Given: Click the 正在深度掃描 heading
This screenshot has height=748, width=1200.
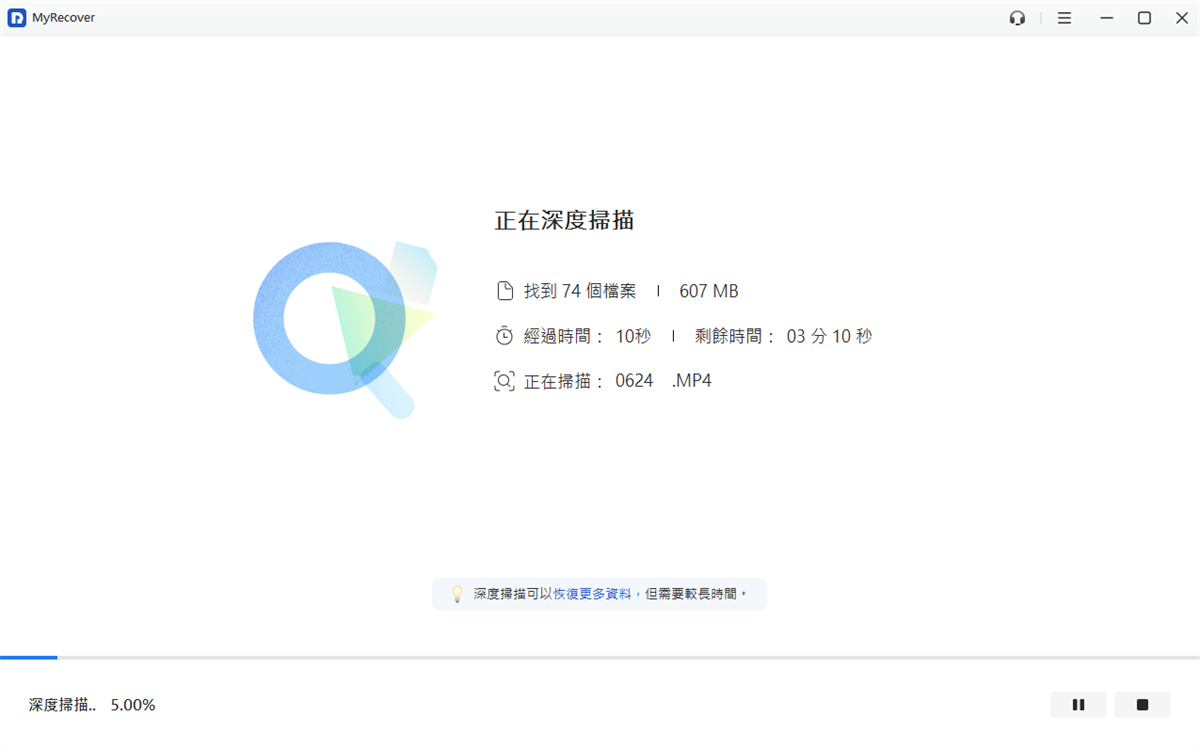Looking at the screenshot, I should [x=565, y=221].
